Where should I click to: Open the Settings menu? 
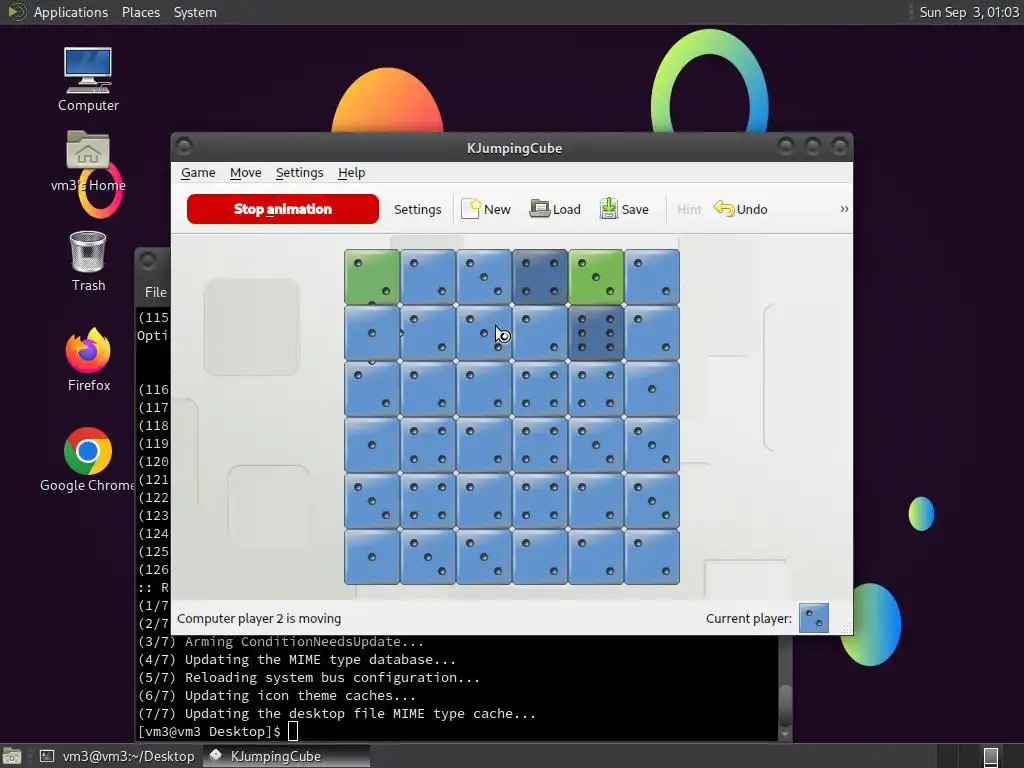point(299,172)
